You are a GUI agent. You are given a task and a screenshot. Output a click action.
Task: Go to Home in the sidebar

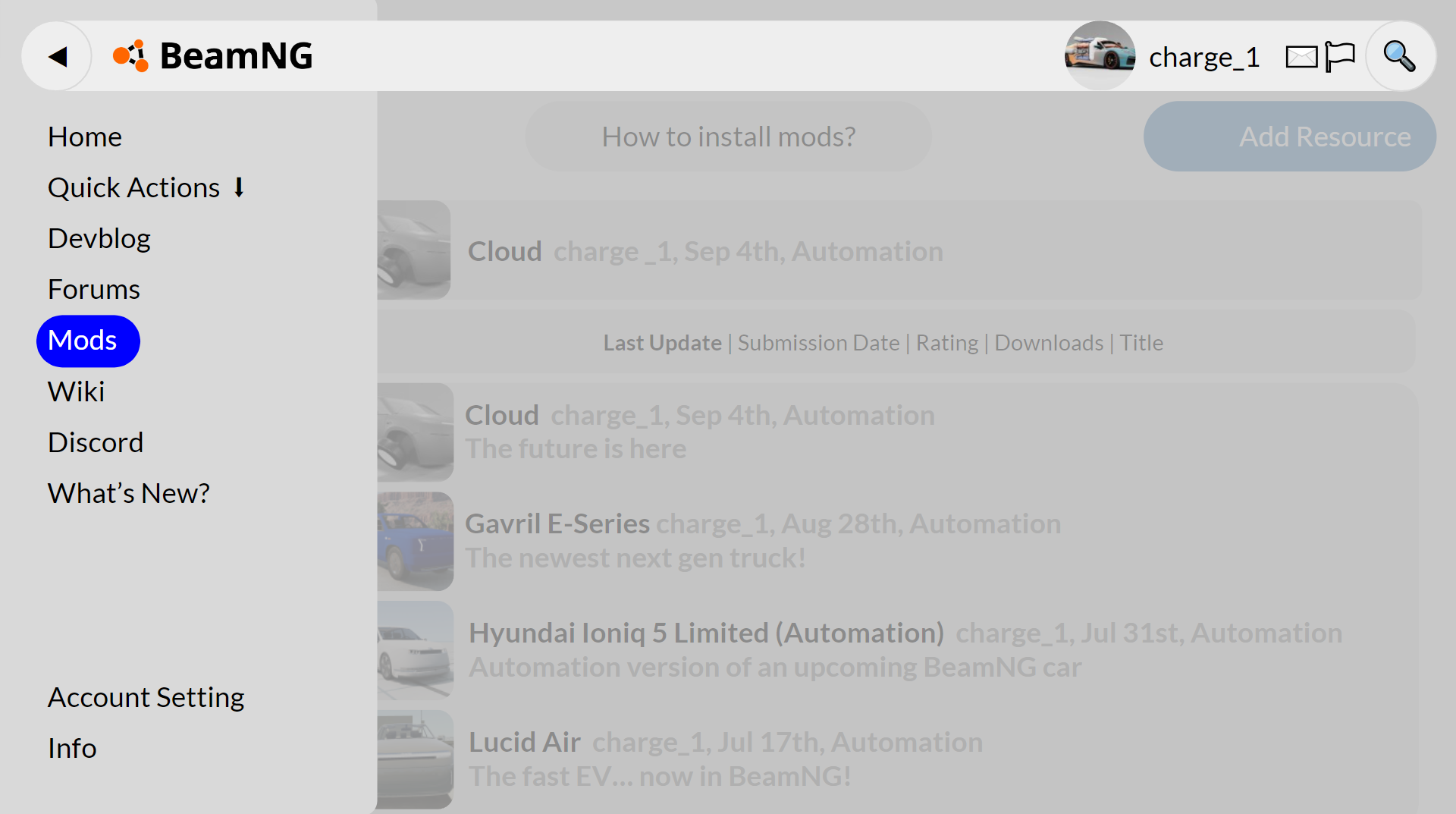click(85, 137)
